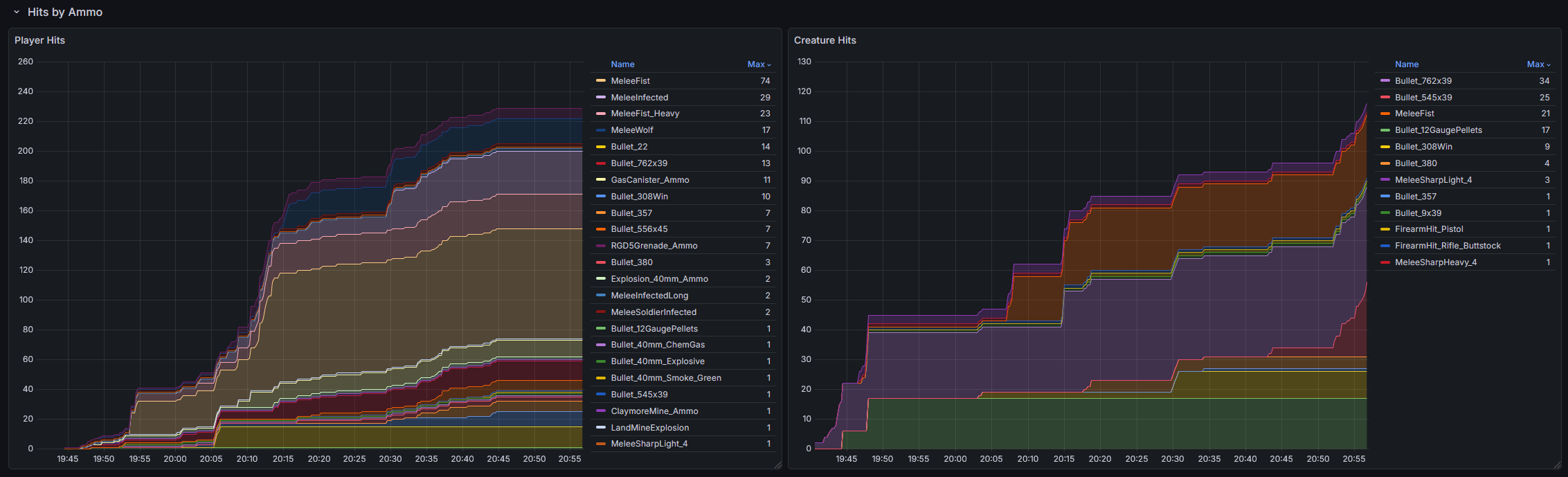The image size is (1568, 477).
Task: Toggle ClaymoreMine_Ammo series visibility
Action: [654, 411]
